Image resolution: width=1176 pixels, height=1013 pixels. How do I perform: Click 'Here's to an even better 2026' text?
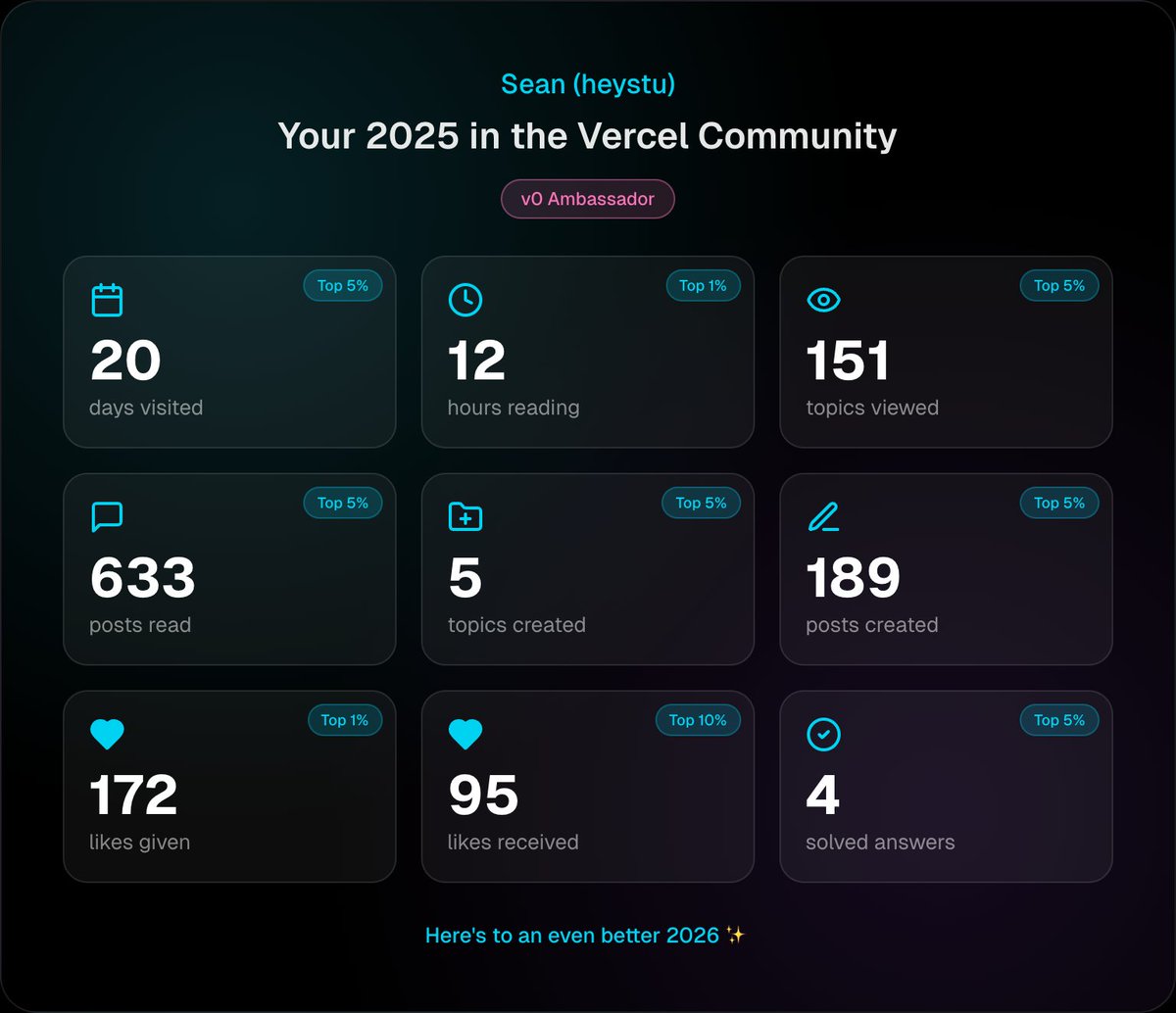pos(572,936)
